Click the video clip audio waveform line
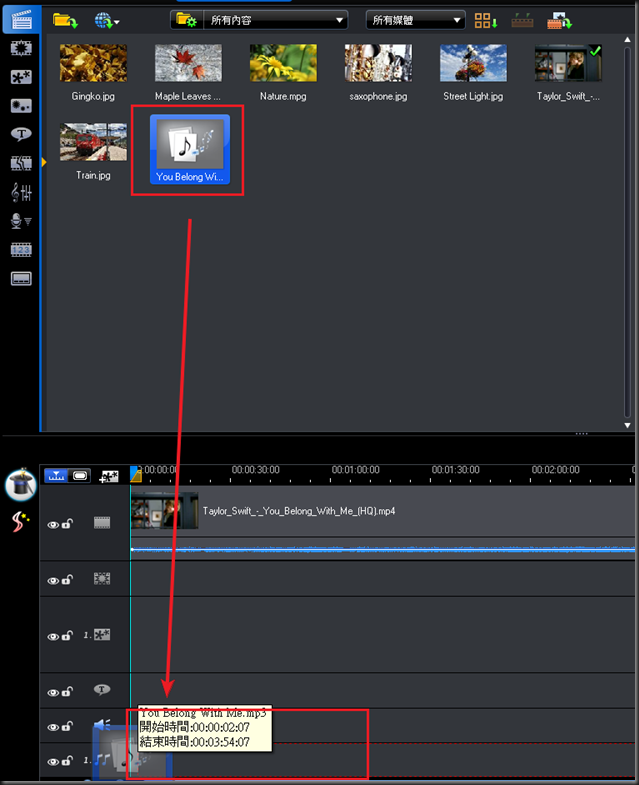 tap(383, 550)
